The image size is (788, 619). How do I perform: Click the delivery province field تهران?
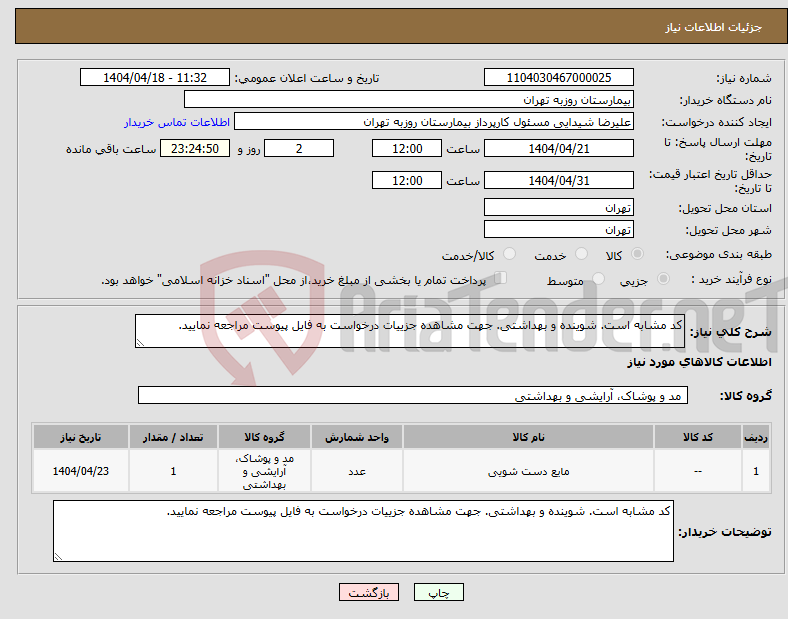point(558,208)
